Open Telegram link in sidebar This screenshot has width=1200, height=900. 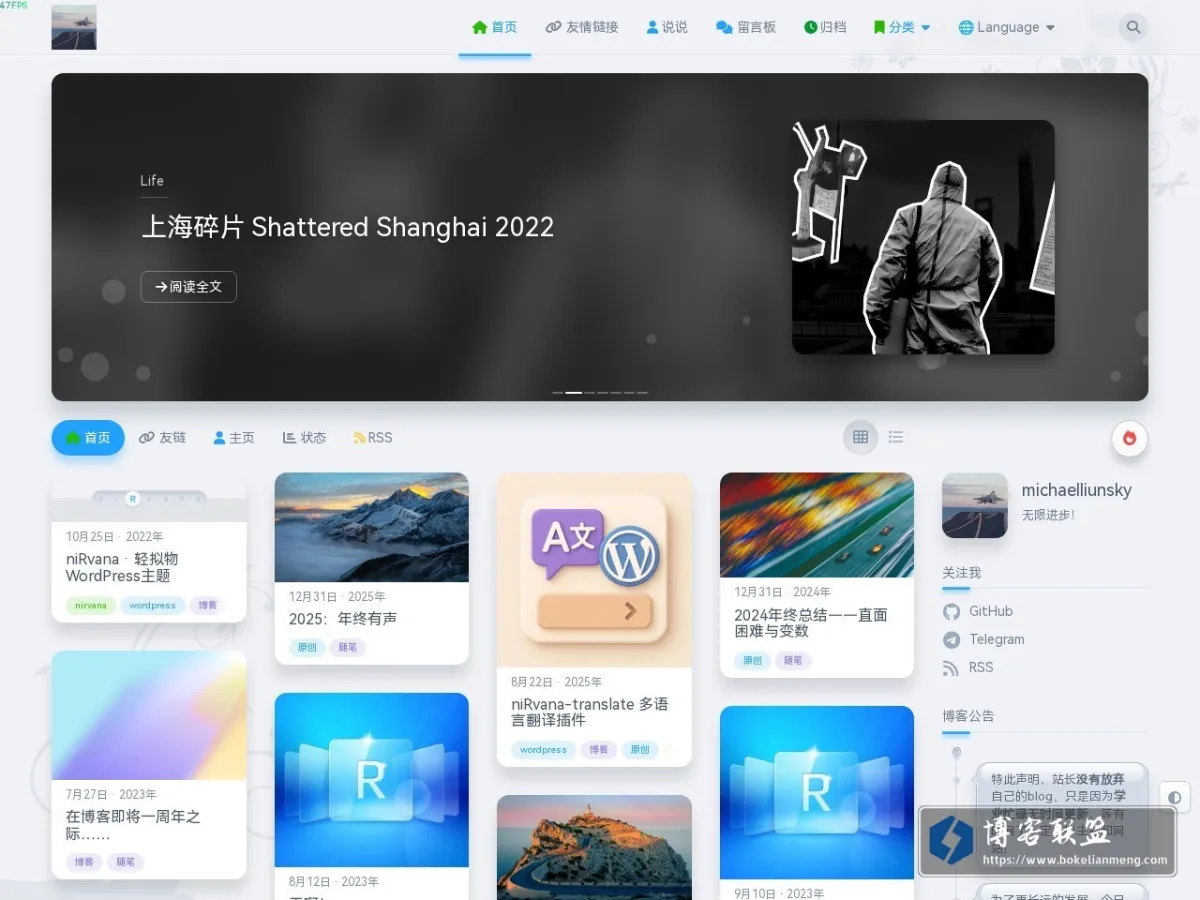tap(984, 639)
